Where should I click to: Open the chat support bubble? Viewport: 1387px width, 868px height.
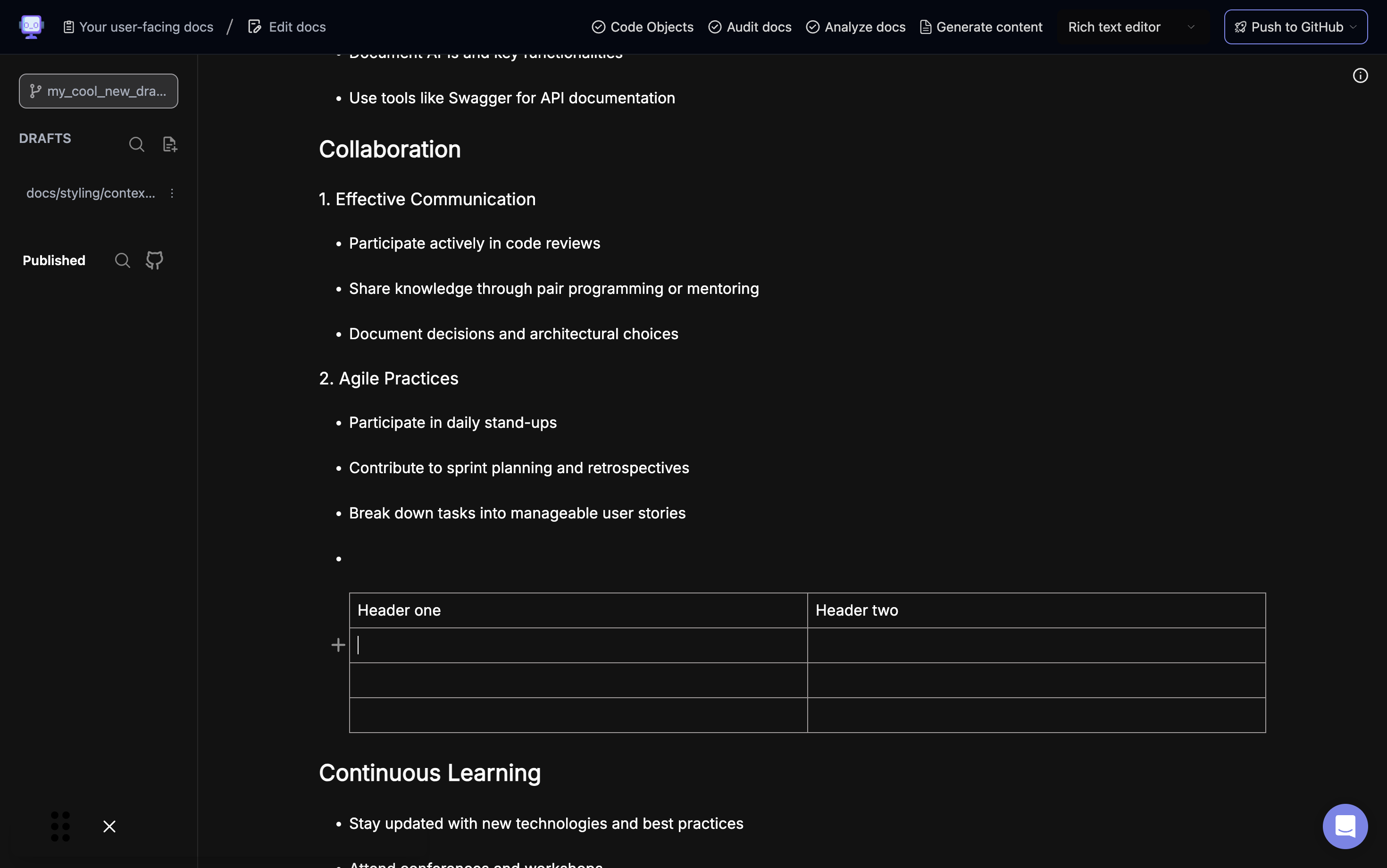coord(1345,826)
